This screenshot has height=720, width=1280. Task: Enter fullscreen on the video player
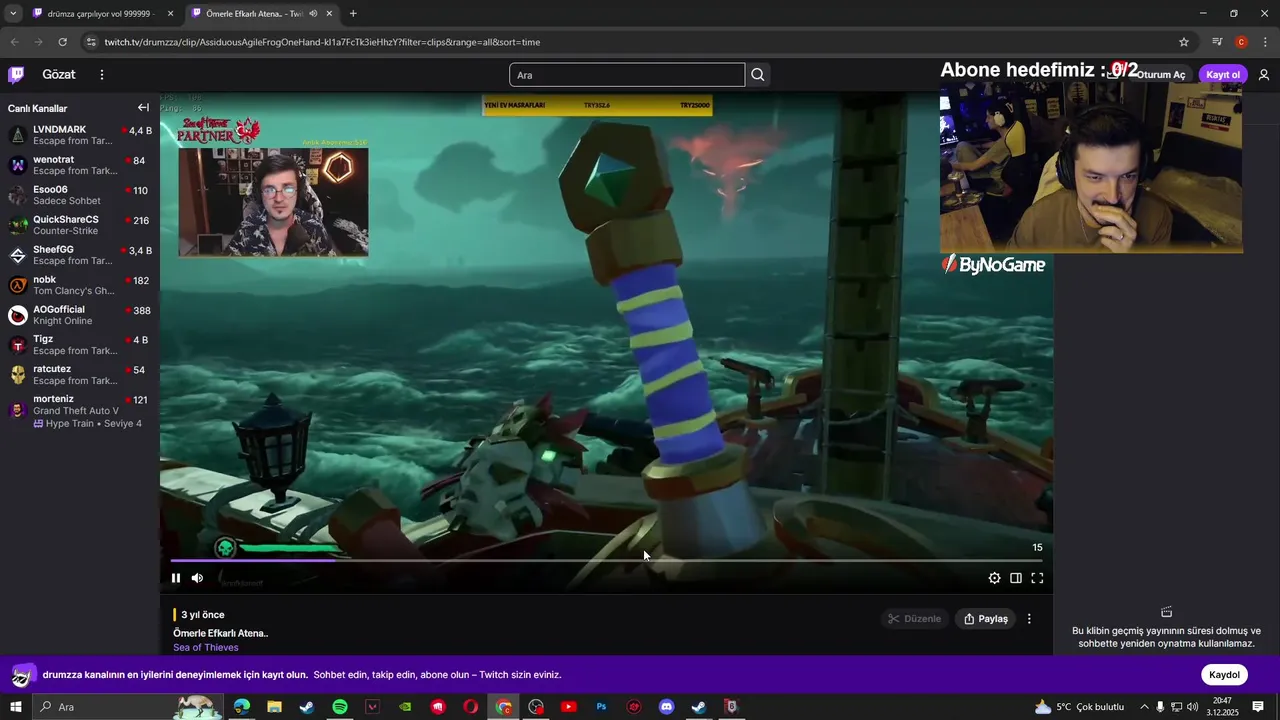click(x=1037, y=578)
